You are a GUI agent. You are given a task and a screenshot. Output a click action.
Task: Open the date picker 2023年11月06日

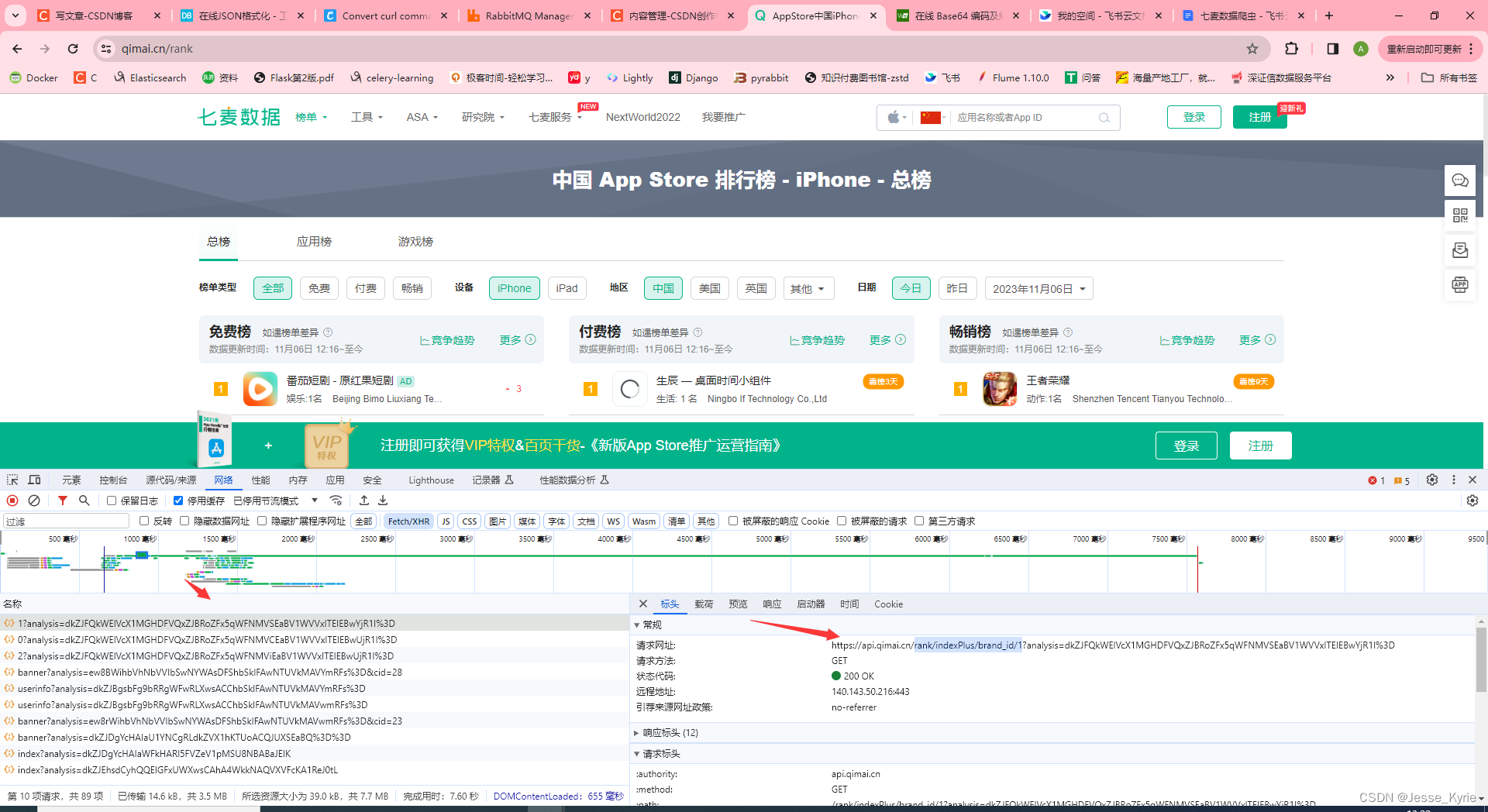[x=1038, y=289]
